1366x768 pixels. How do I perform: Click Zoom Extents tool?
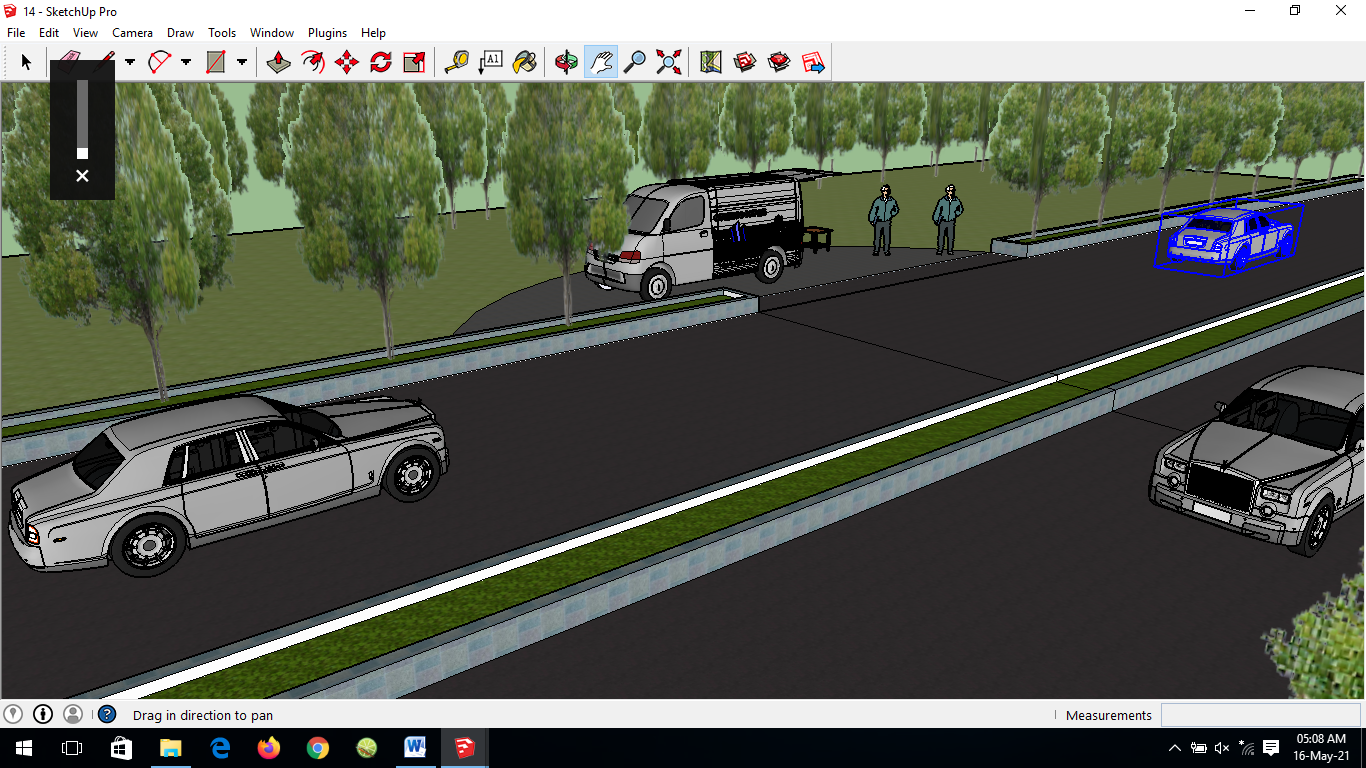pos(669,62)
